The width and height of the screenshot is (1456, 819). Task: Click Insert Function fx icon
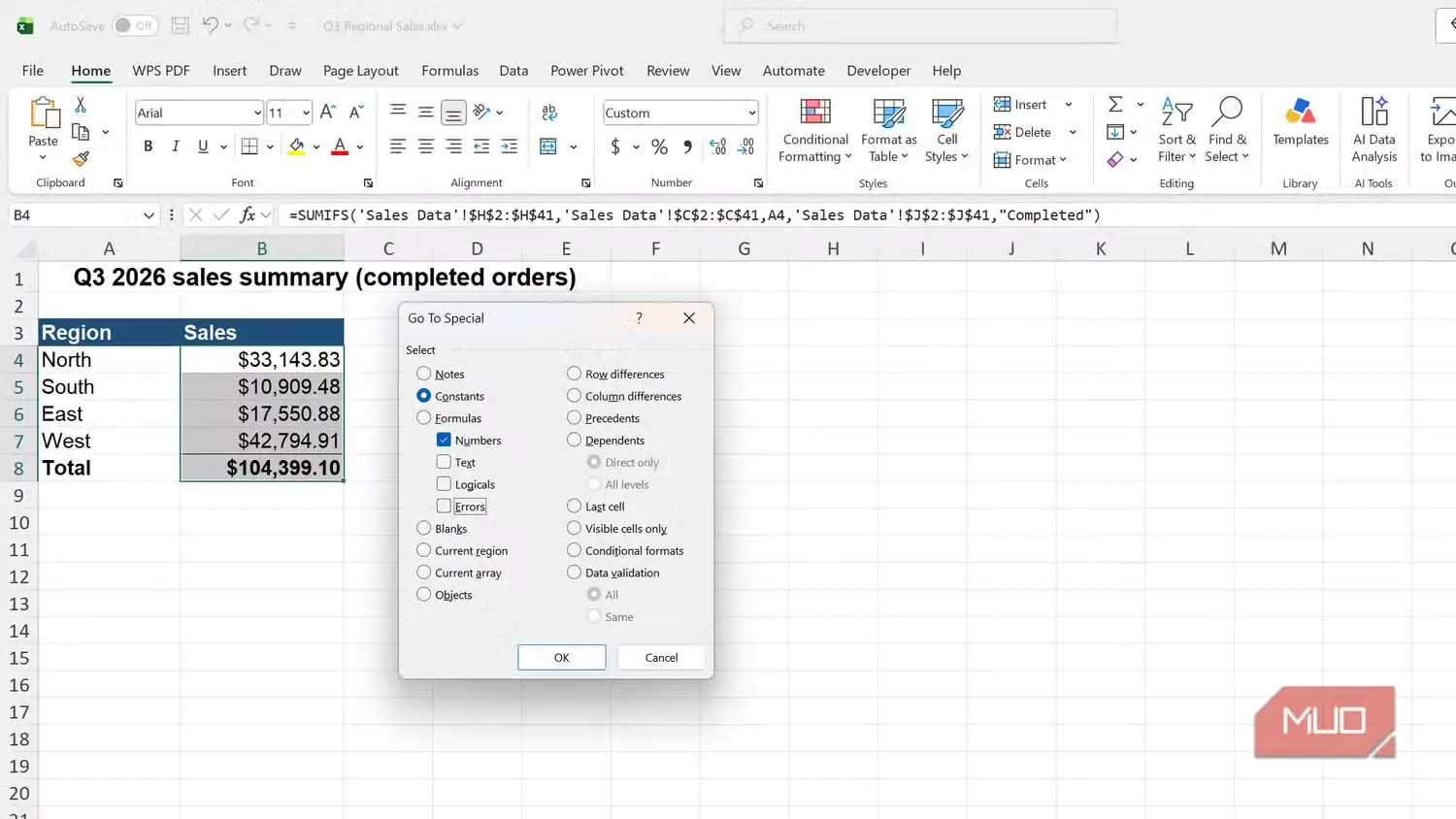248,214
